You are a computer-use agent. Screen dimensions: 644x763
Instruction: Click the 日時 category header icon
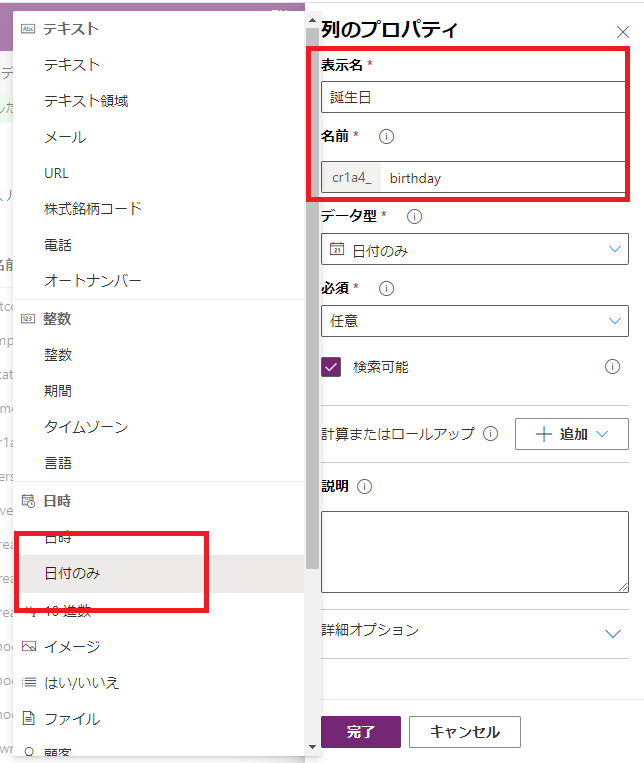[x=28, y=501]
